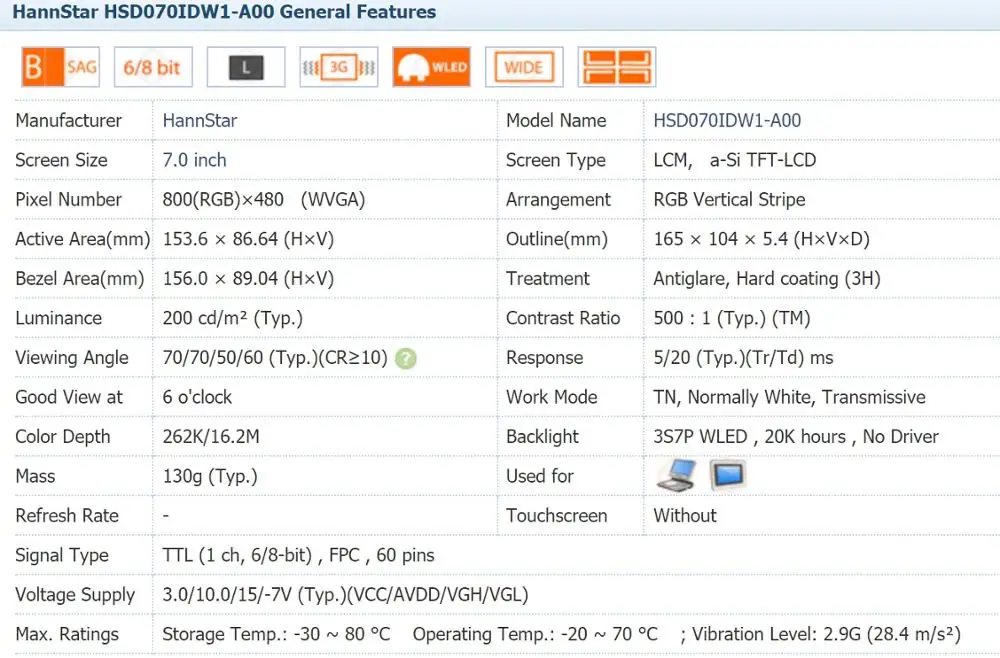
Task: Click the "TN, Normally White, Transmissive" work mode value
Action: tap(790, 397)
